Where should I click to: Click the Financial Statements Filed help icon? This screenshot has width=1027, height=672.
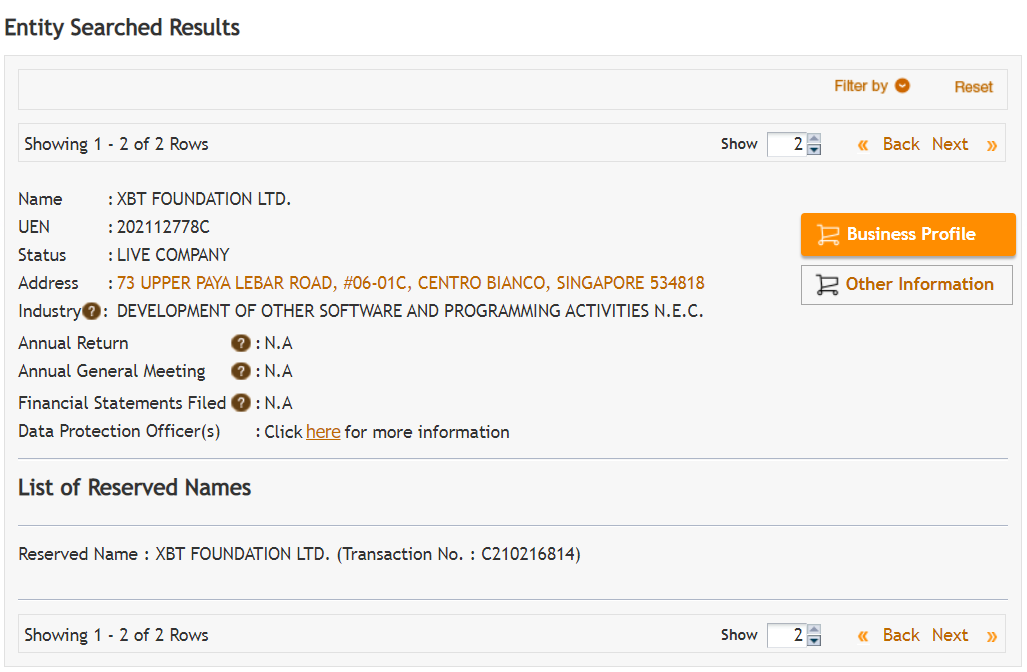pos(241,403)
